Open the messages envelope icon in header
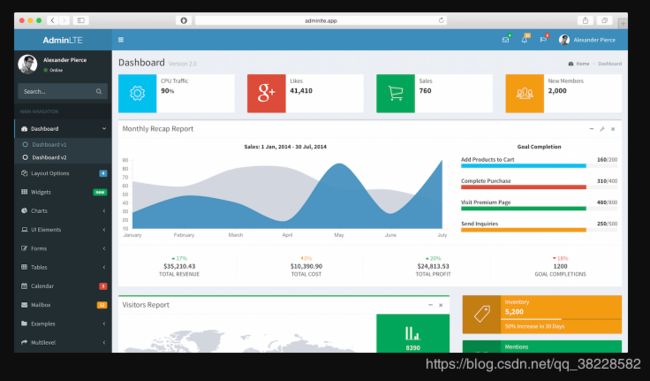This screenshot has width=650, height=381. (505, 40)
